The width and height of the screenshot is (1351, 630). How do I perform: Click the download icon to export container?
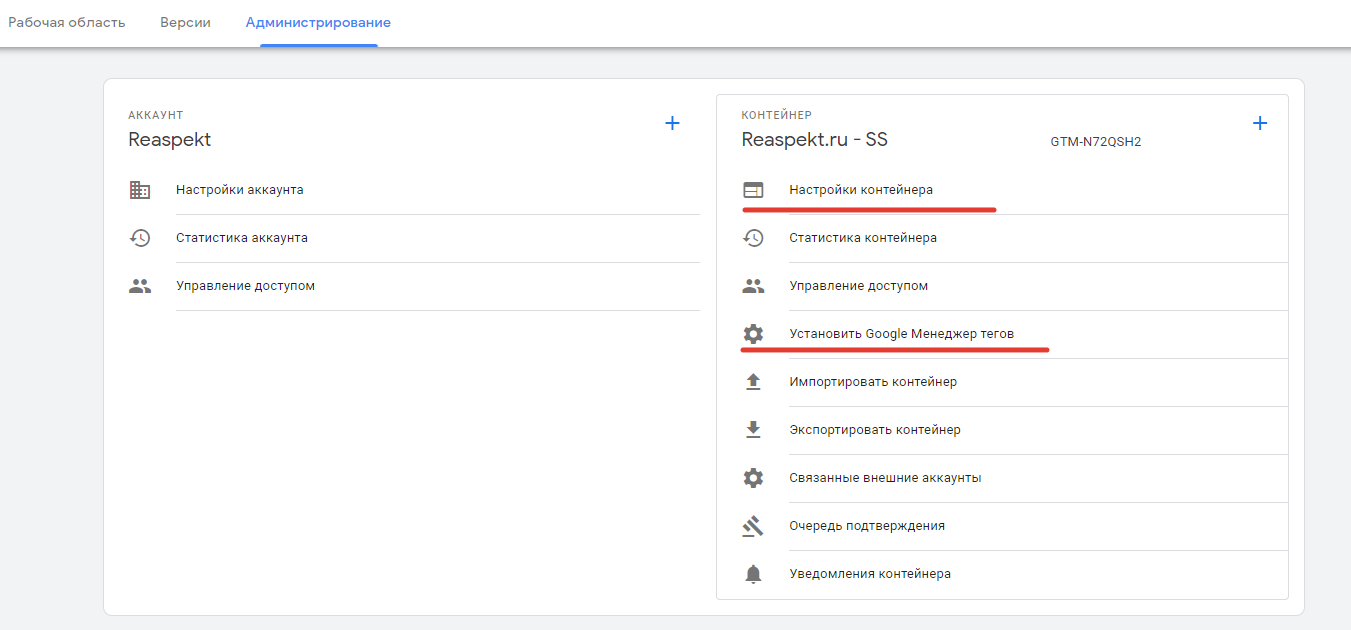tap(753, 430)
